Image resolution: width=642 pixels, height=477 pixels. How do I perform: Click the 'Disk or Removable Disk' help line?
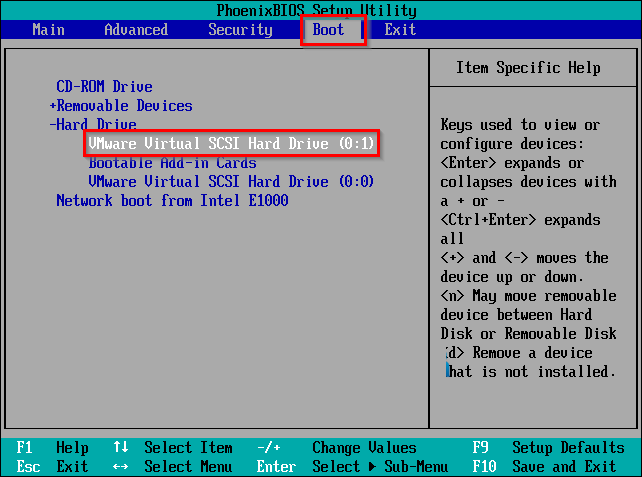[528, 333]
